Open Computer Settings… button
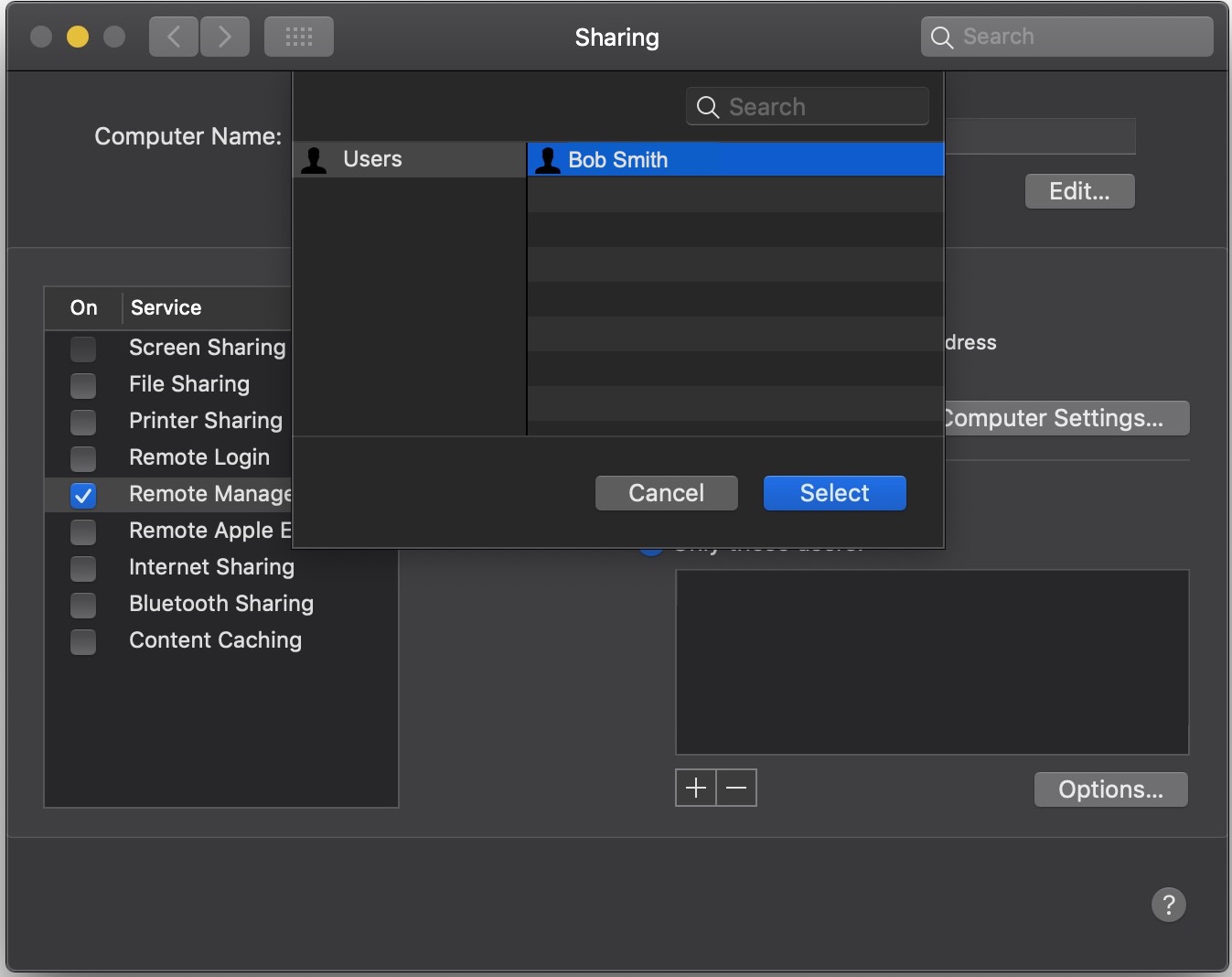1232x977 pixels. pos(1066,418)
